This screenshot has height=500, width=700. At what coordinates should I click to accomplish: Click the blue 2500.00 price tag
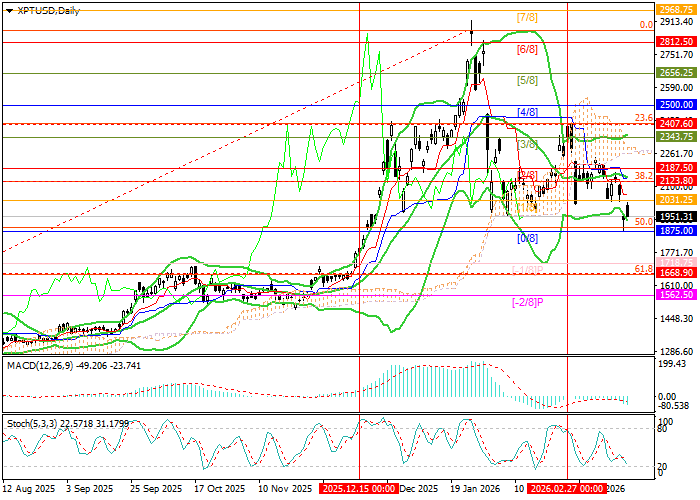click(676, 104)
